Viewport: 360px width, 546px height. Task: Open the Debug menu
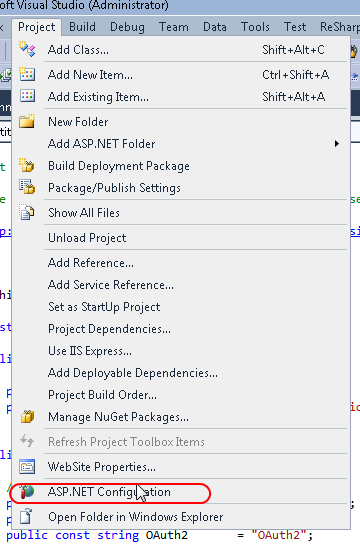pyautogui.click(x=127, y=27)
